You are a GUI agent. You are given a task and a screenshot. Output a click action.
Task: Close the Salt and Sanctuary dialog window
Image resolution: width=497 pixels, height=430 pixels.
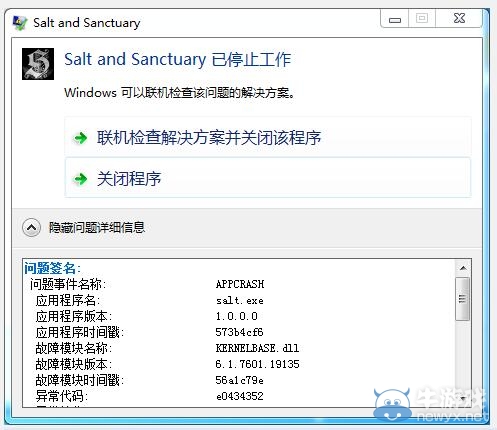[x=459, y=18]
